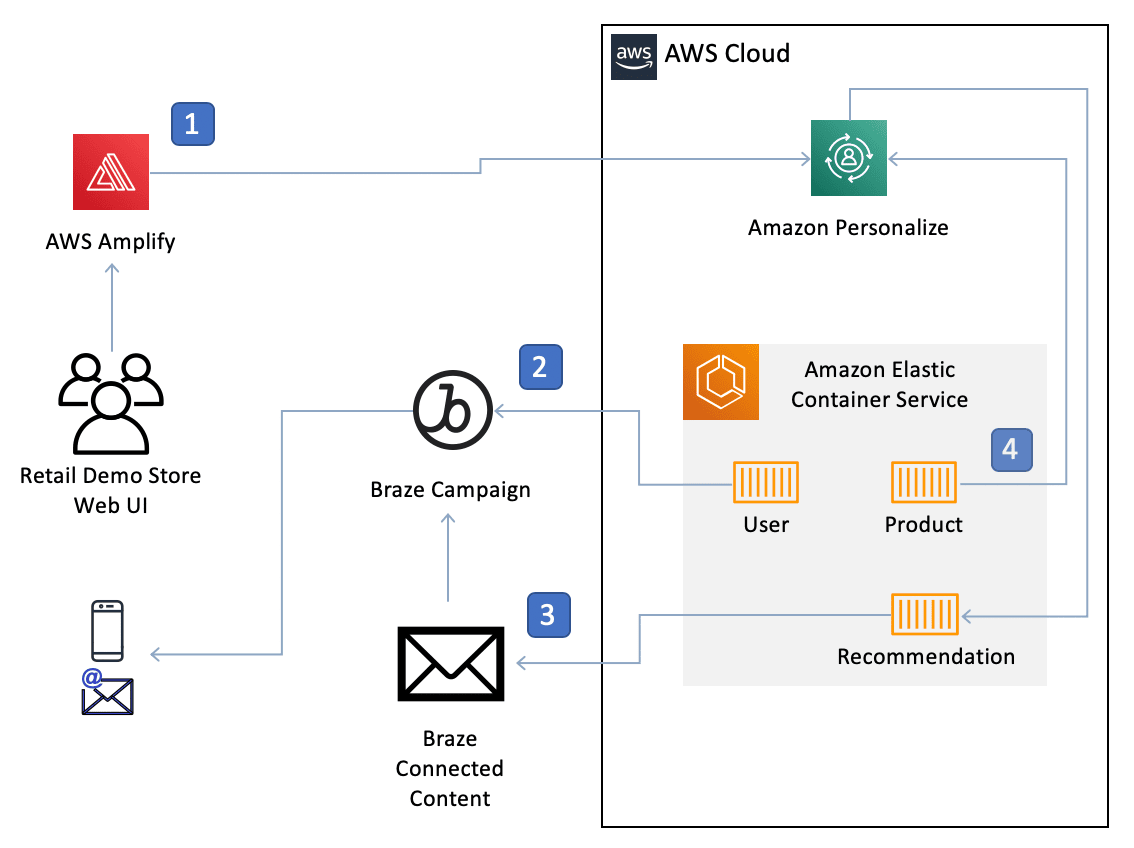Click the red AWS Amplify icon
Screen dimensions: 1134x848
(111, 172)
